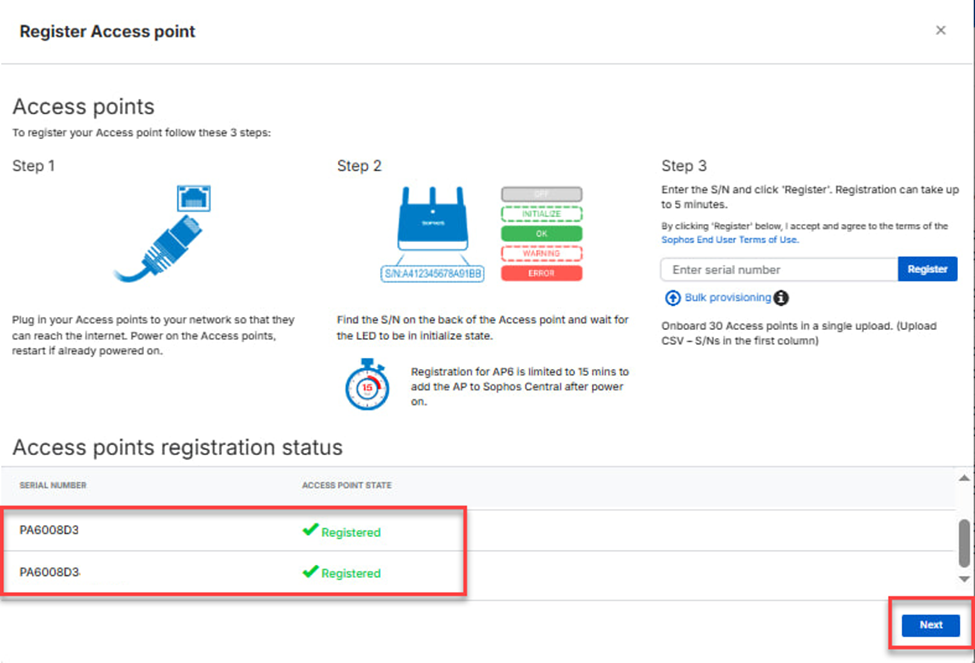Click the scrollbar down arrow in the status table

[964, 579]
